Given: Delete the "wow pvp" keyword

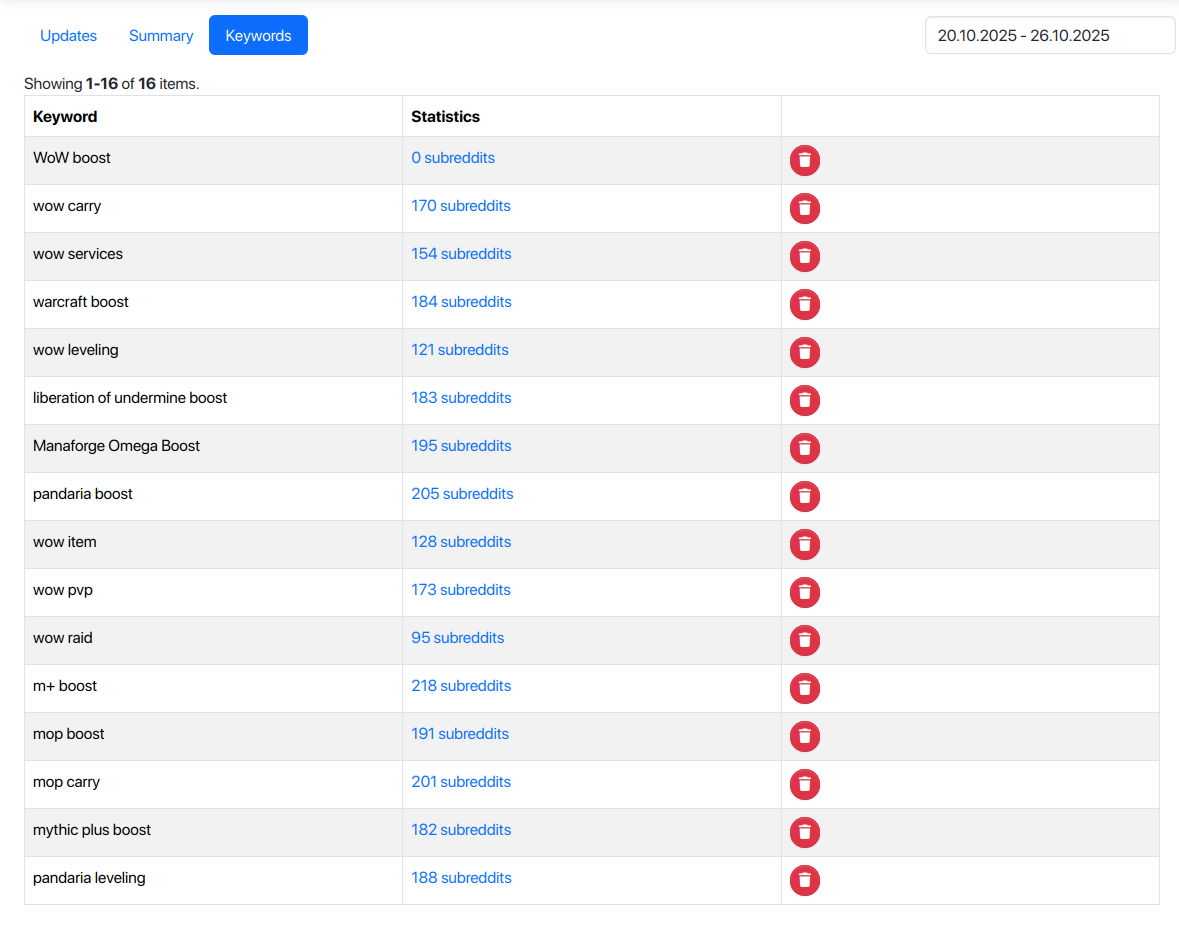Looking at the screenshot, I should (x=805, y=592).
